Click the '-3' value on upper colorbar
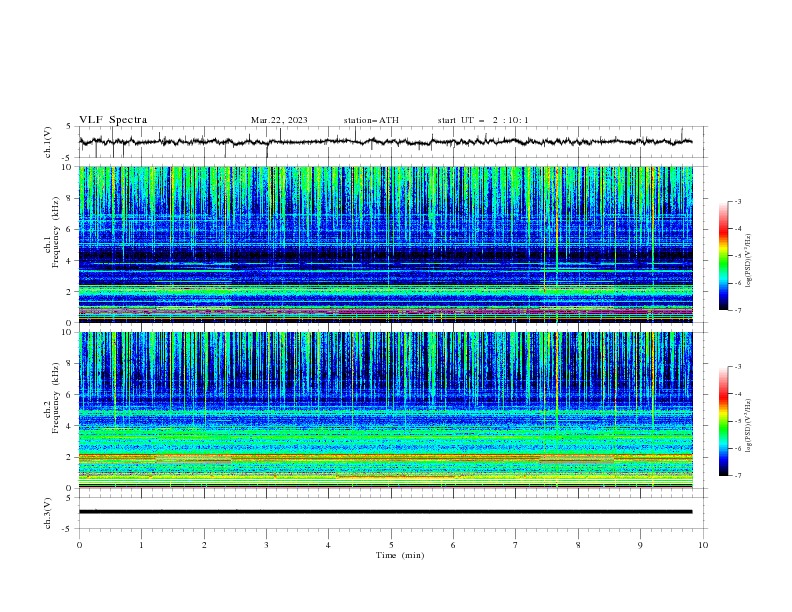This screenshot has height=612, width=792. coord(737,201)
